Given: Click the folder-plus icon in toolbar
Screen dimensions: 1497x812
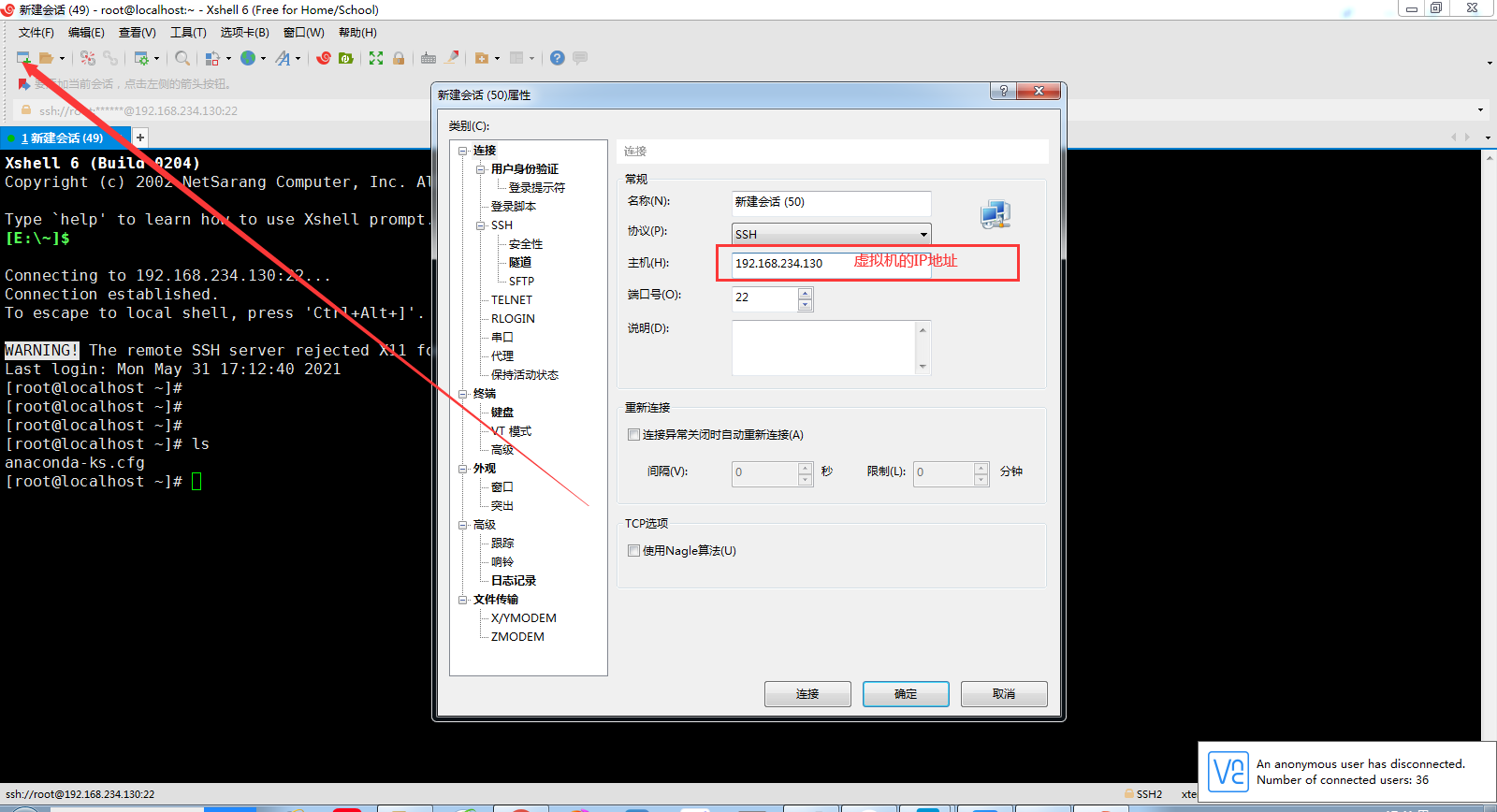Looking at the screenshot, I should tap(482, 58).
